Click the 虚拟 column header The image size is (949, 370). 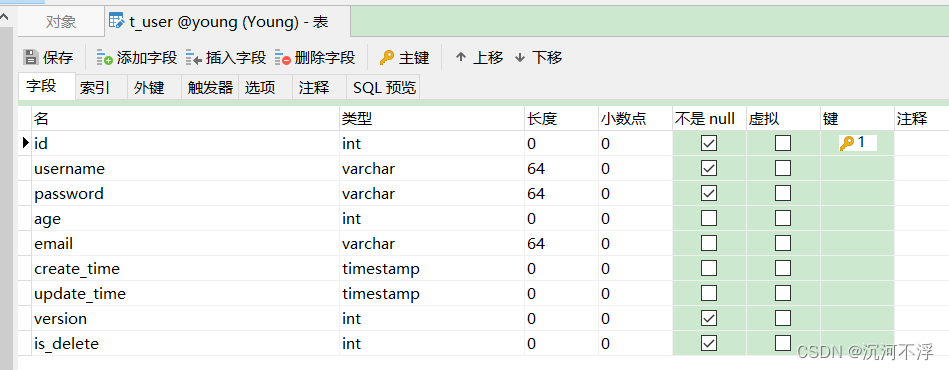coord(783,119)
